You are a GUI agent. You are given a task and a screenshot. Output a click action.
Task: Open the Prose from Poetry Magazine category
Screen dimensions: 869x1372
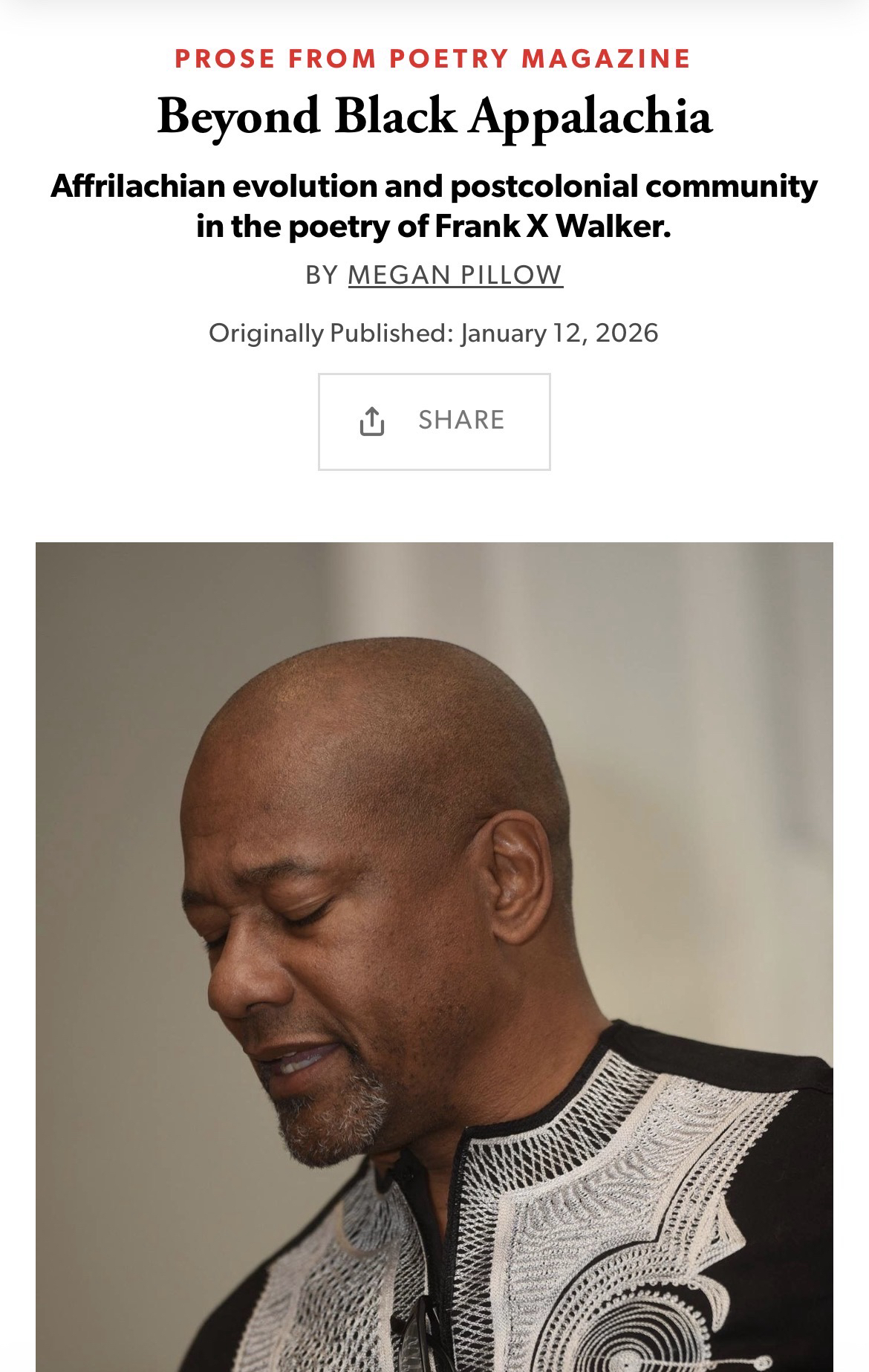coord(434,59)
